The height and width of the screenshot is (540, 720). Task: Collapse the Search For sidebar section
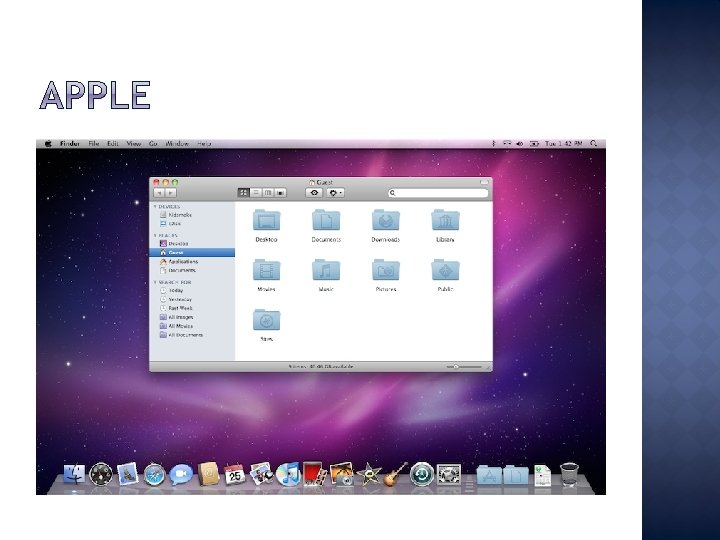155,282
